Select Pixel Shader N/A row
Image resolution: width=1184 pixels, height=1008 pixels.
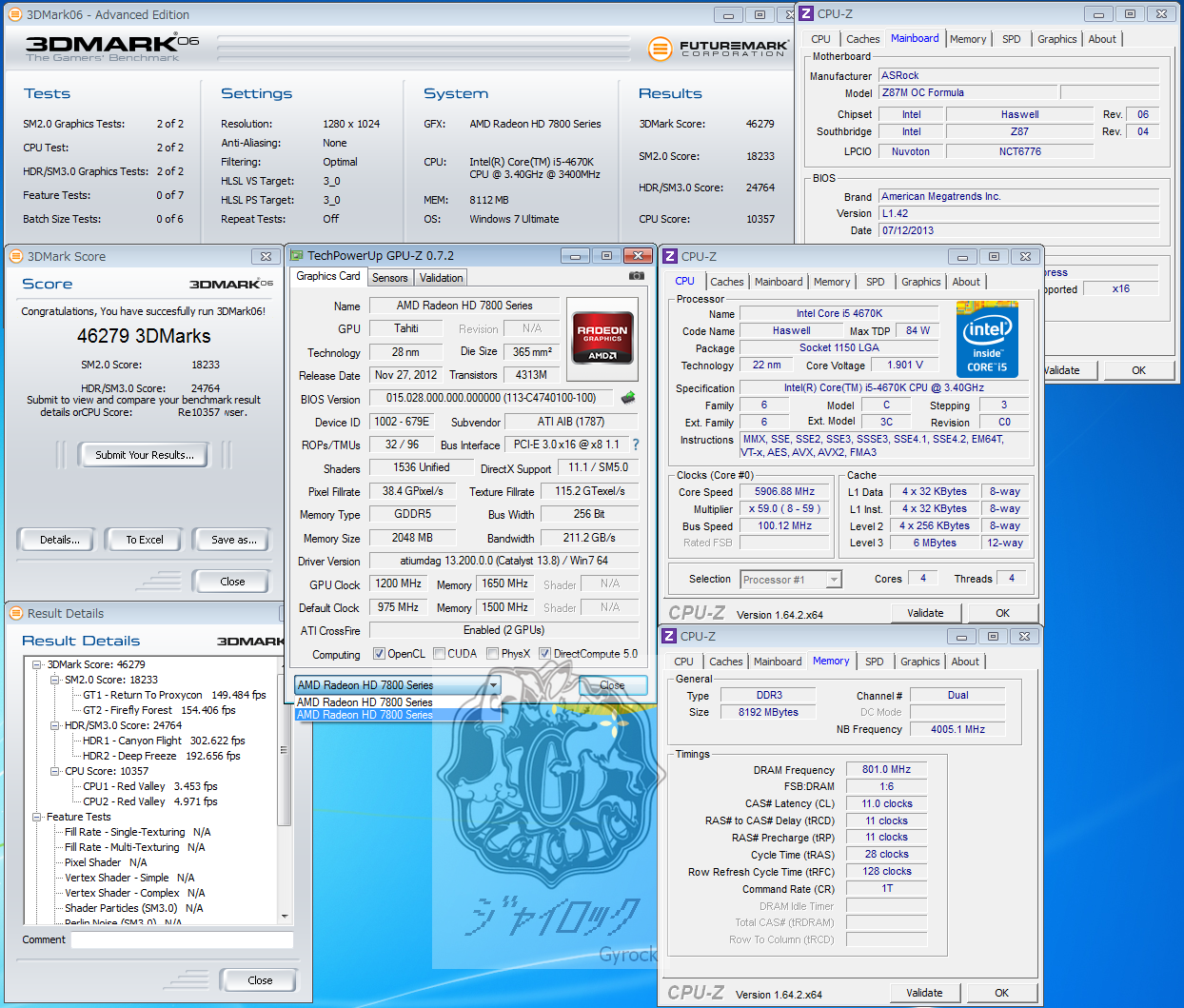click(106, 862)
